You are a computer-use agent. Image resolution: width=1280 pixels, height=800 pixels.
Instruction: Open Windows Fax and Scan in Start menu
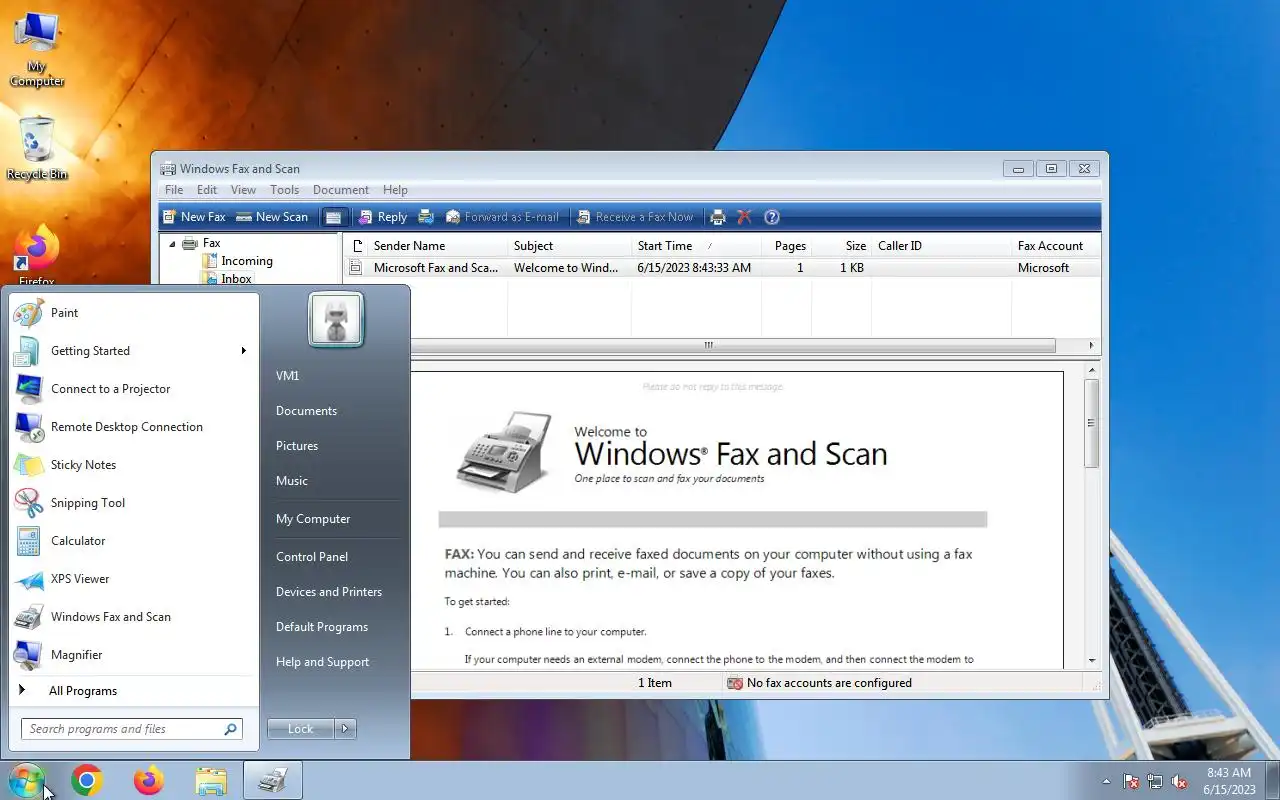134,617
